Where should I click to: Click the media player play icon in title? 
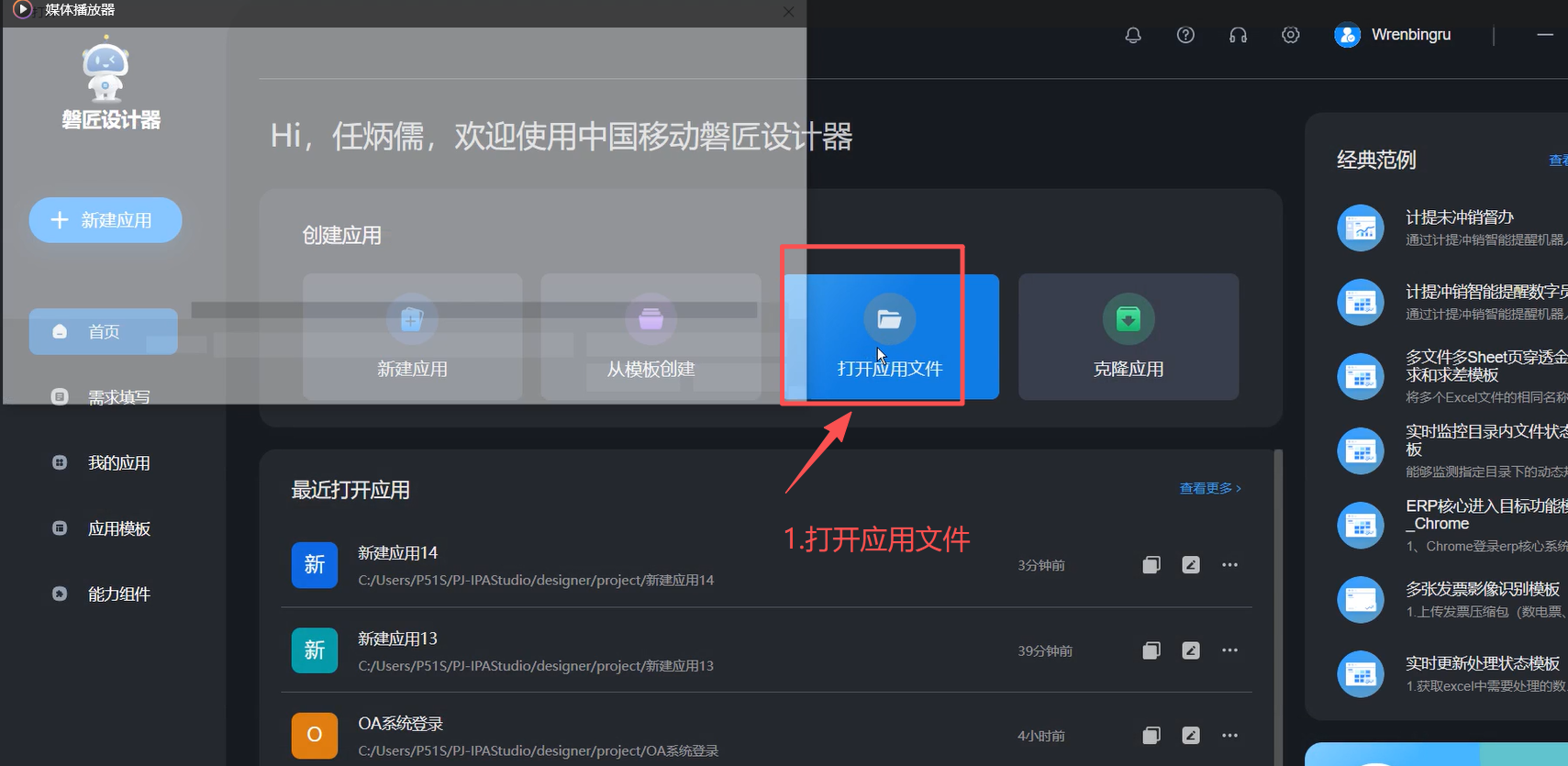(x=22, y=10)
